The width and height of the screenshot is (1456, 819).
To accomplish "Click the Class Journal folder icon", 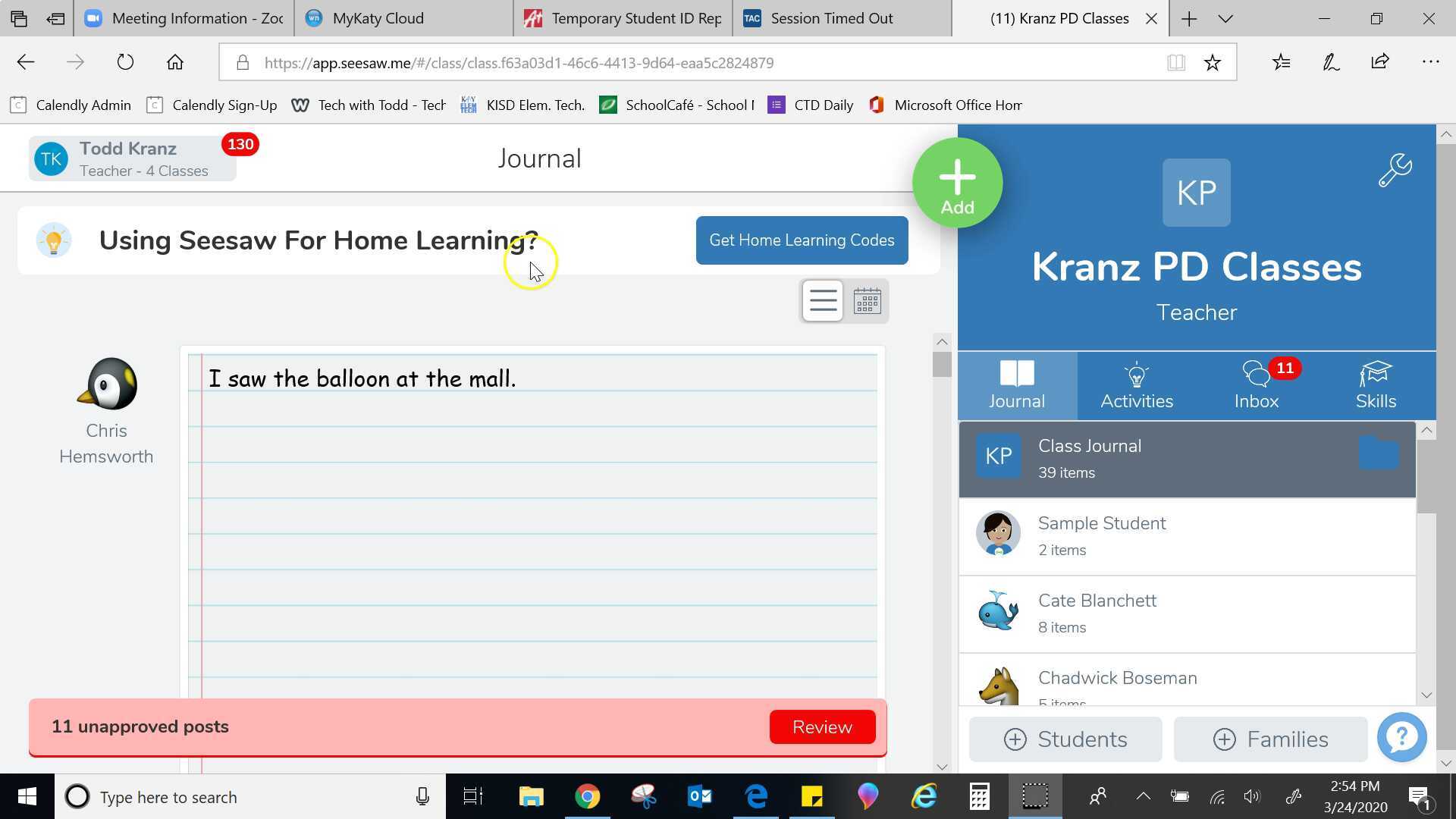I will 1379,453.
